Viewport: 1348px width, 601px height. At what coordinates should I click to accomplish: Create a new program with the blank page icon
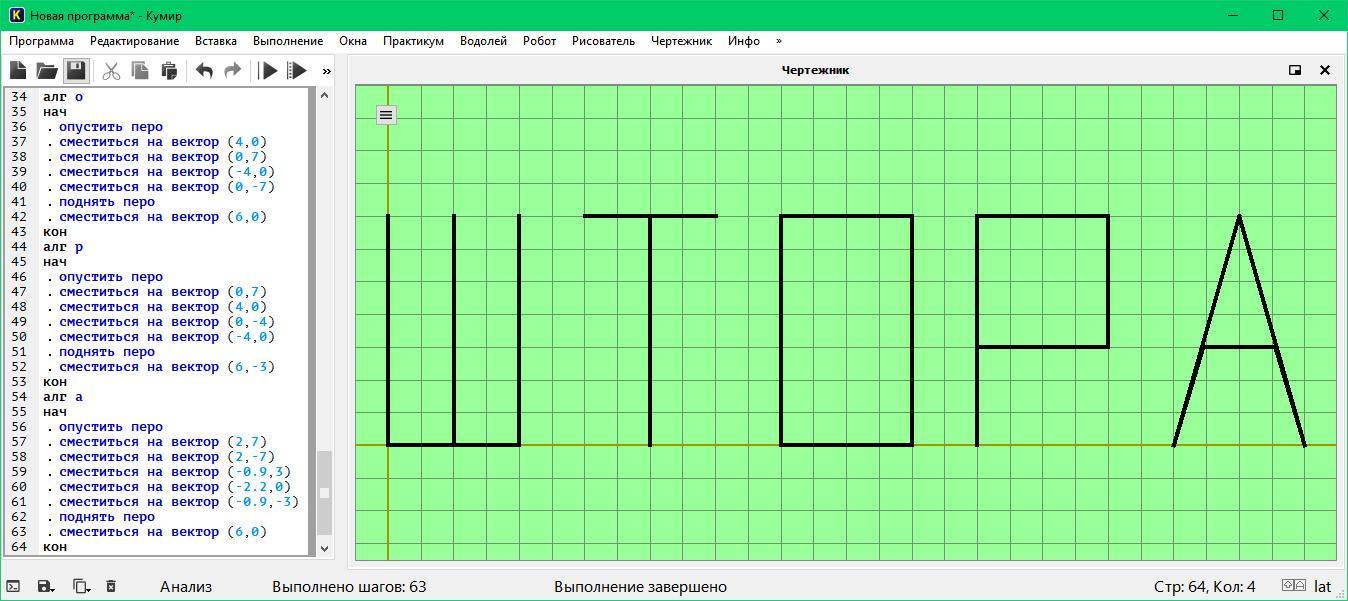[18, 70]
